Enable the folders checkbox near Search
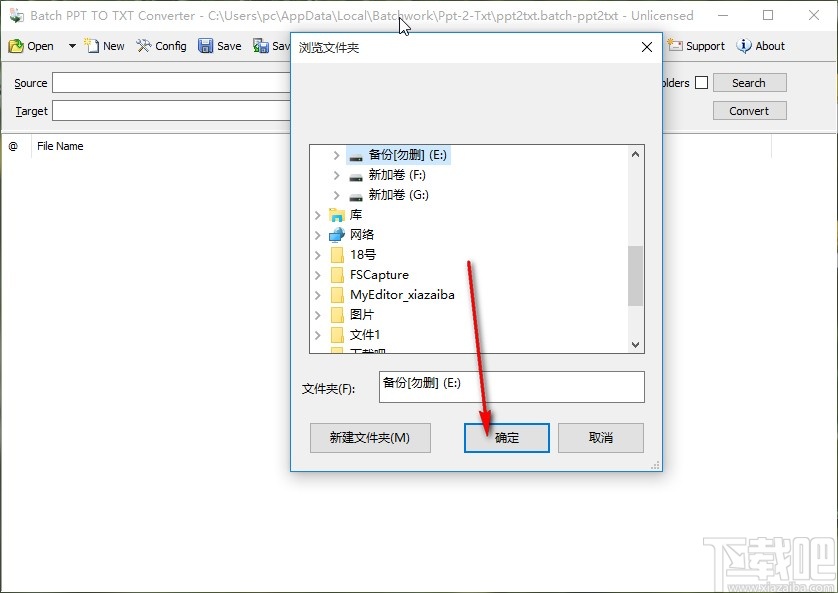 point(703,82)
